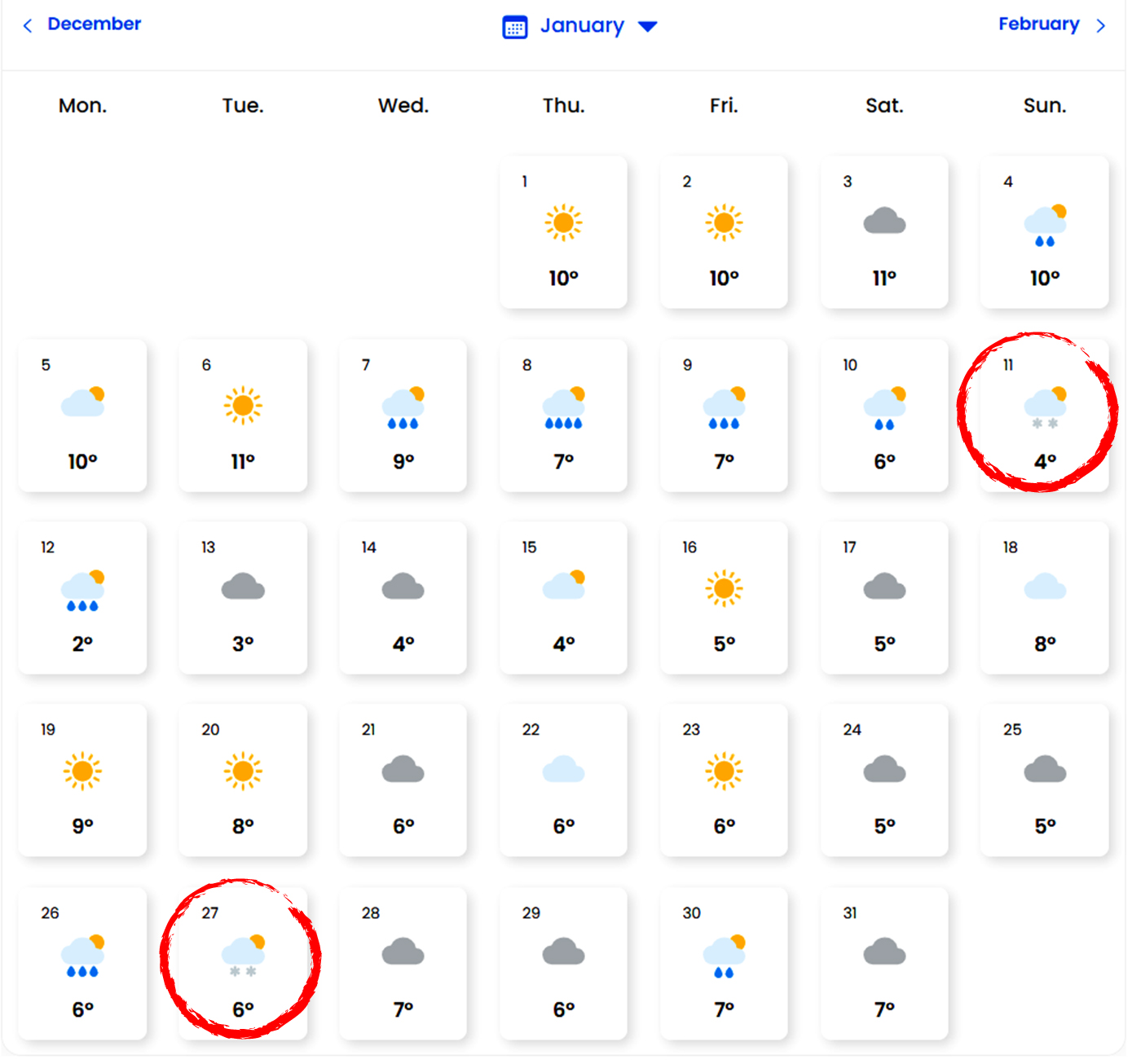
Task: Select the January 12 day card
Action: tap(82, 598)
